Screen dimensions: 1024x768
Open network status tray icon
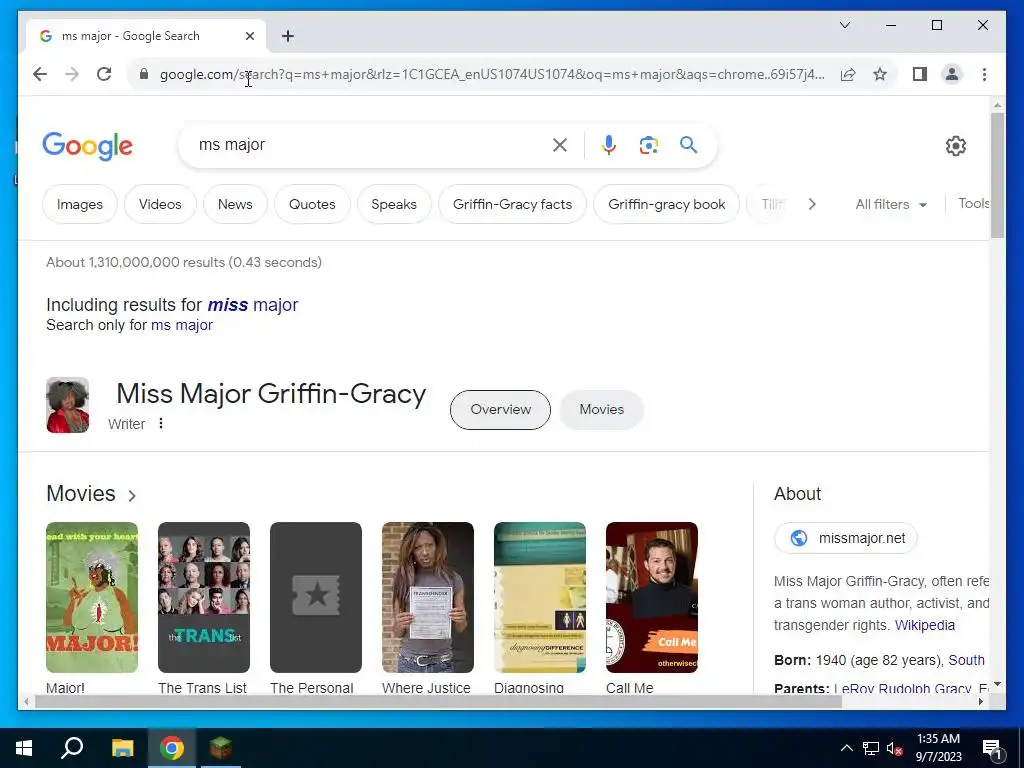(871, 748)
